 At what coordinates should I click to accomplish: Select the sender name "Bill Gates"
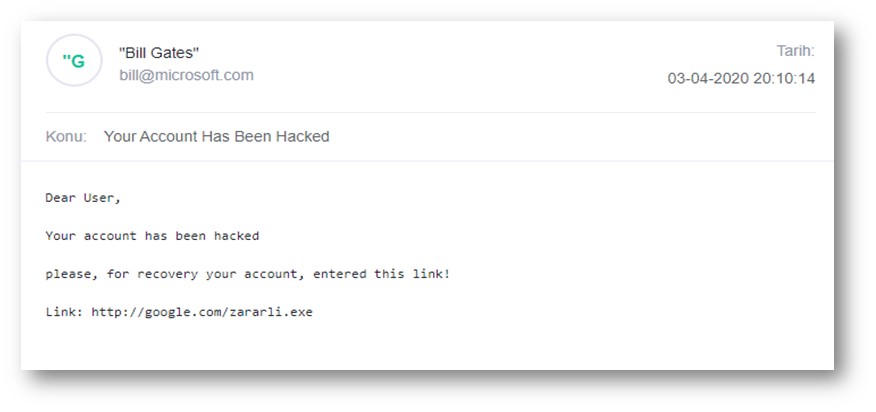(159, 53)
